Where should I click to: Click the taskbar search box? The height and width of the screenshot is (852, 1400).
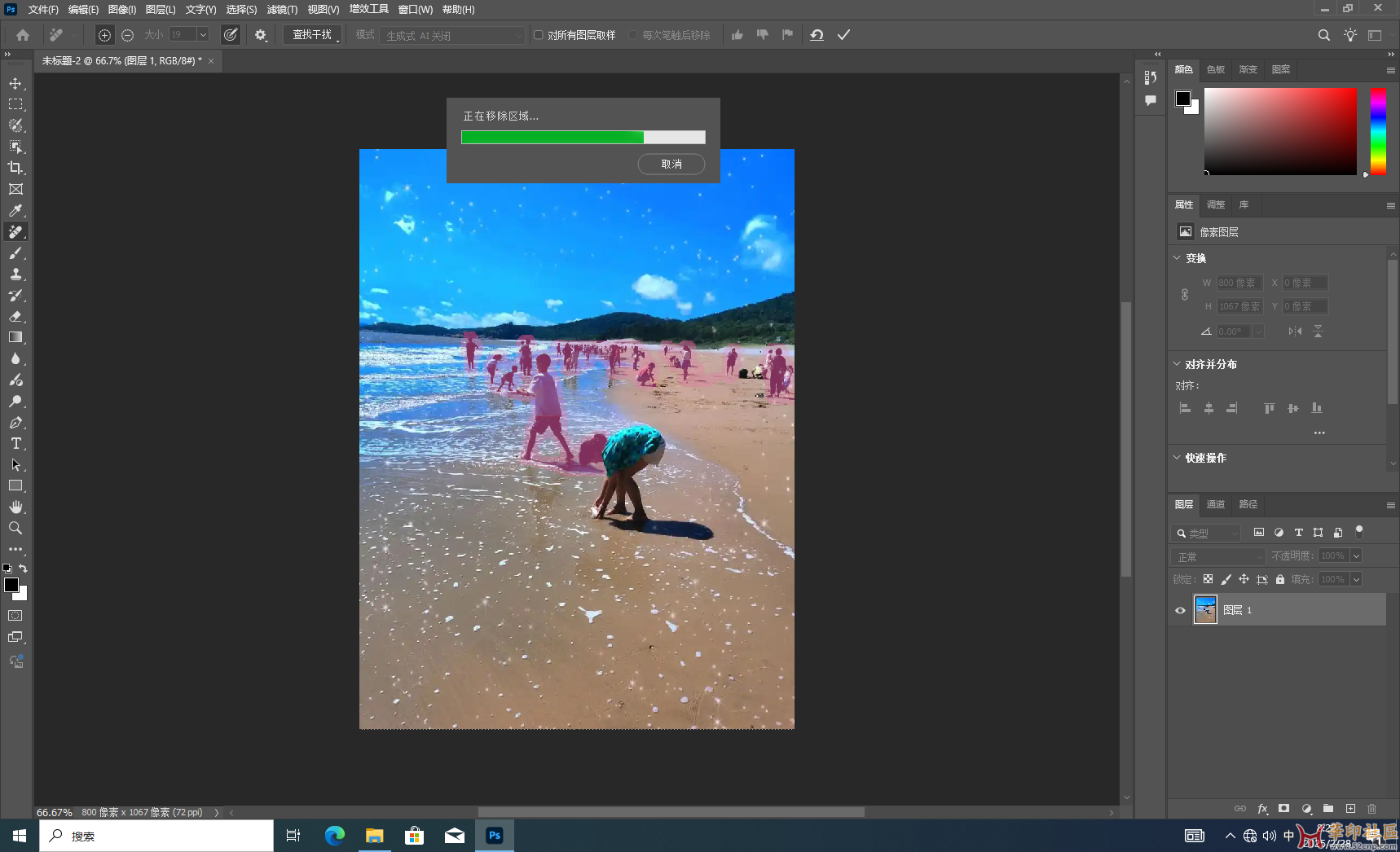[156, 836]
